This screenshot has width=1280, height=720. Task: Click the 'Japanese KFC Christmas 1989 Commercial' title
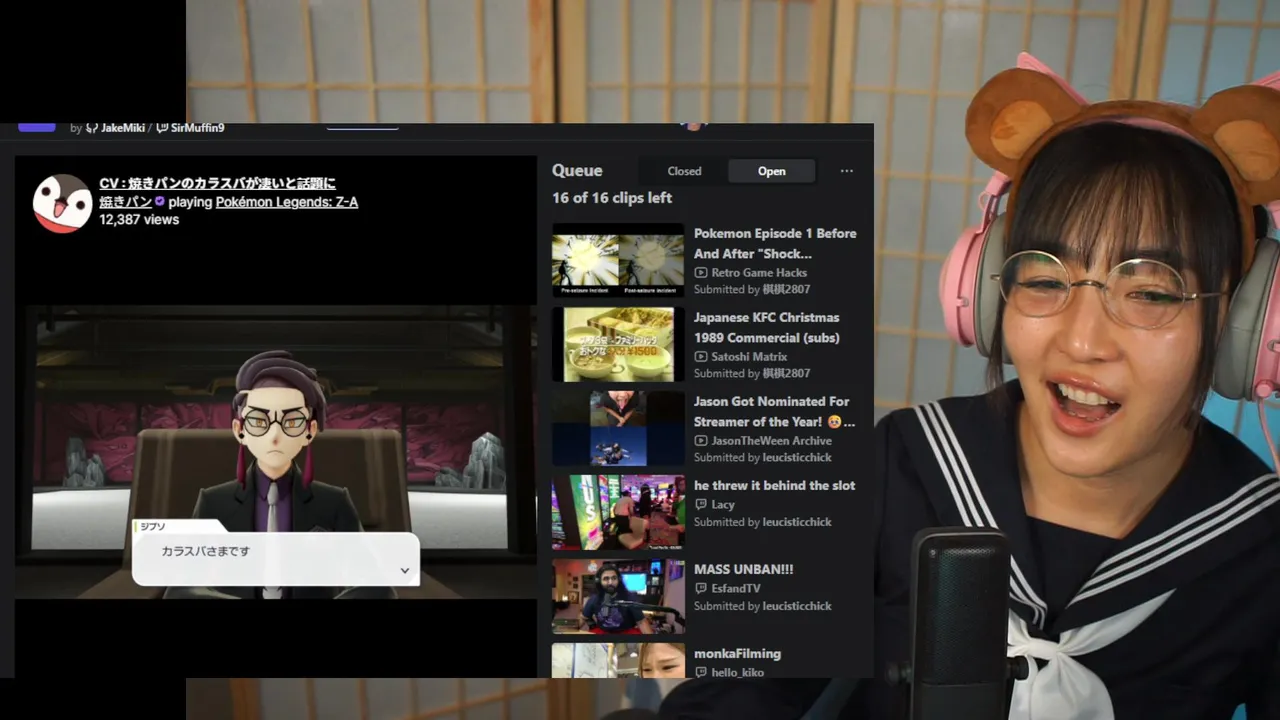pos(767,327)
